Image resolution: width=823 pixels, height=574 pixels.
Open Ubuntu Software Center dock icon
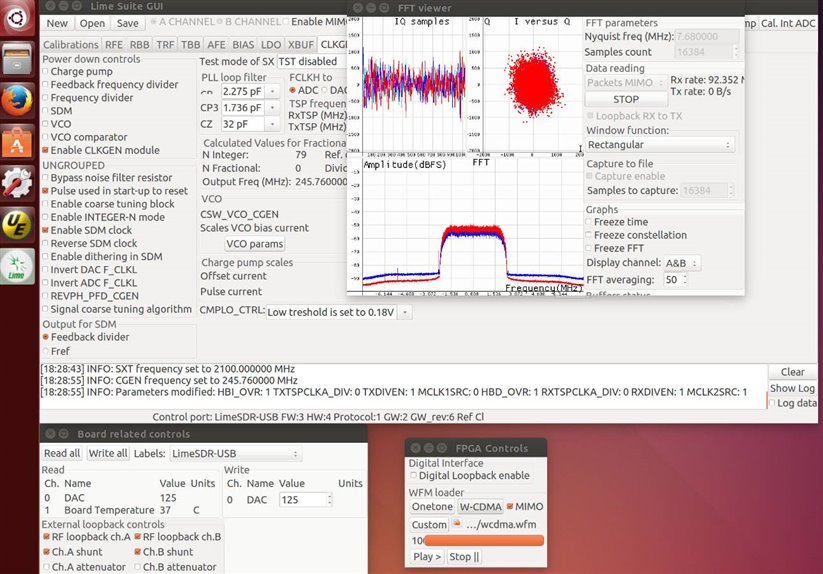17,145
